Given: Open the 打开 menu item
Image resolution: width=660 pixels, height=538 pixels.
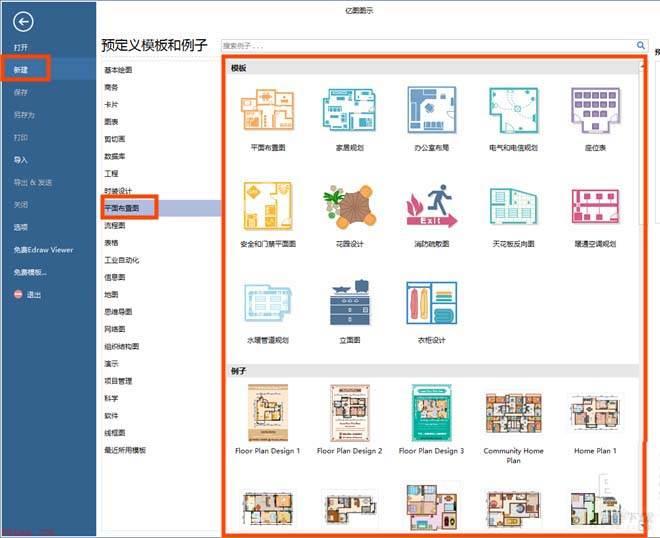Looking at the screenshot, I should [21, 47].
